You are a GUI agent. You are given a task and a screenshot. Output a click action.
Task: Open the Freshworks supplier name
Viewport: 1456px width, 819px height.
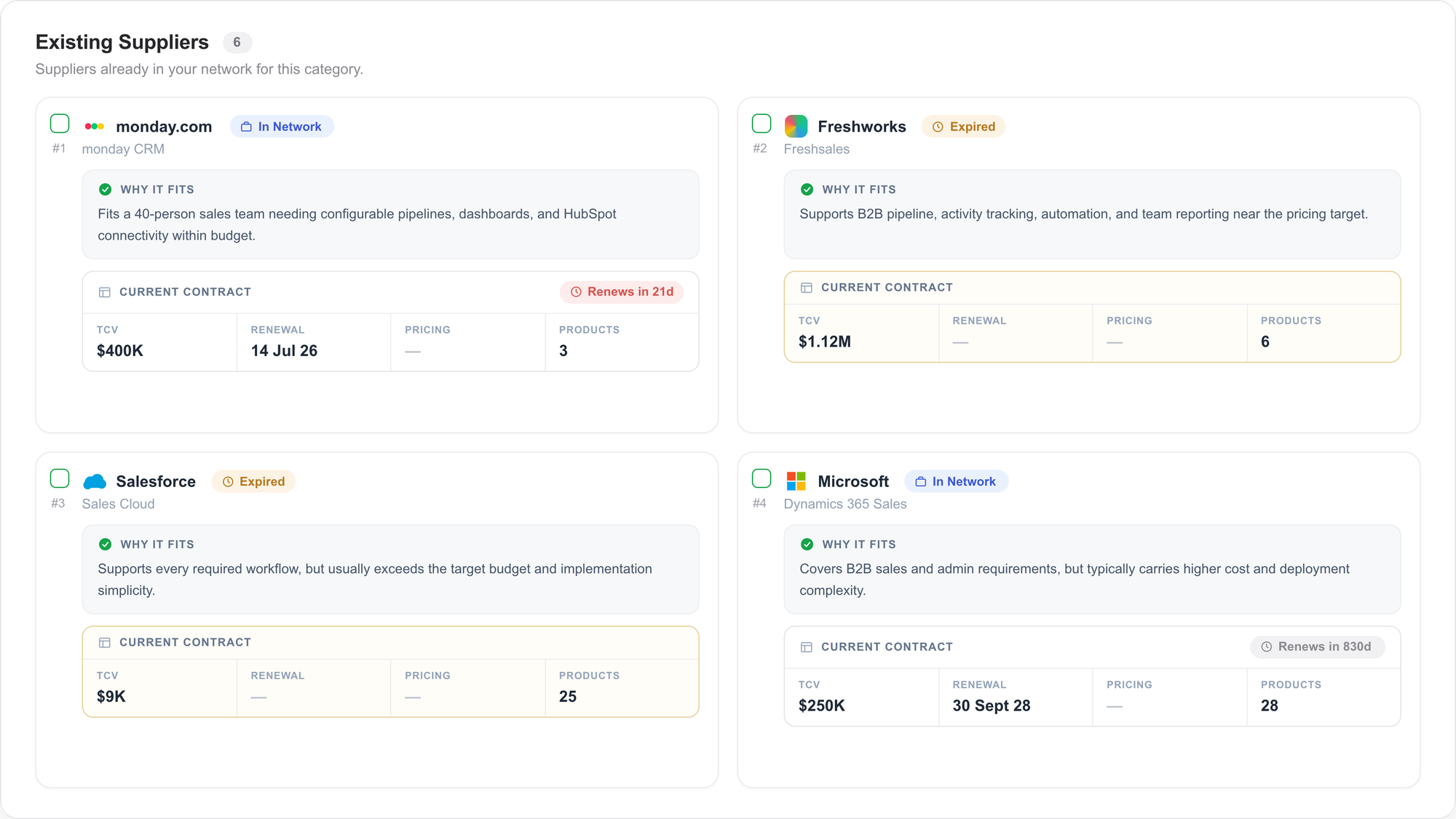pyautogui.click(x=862, y=127)
